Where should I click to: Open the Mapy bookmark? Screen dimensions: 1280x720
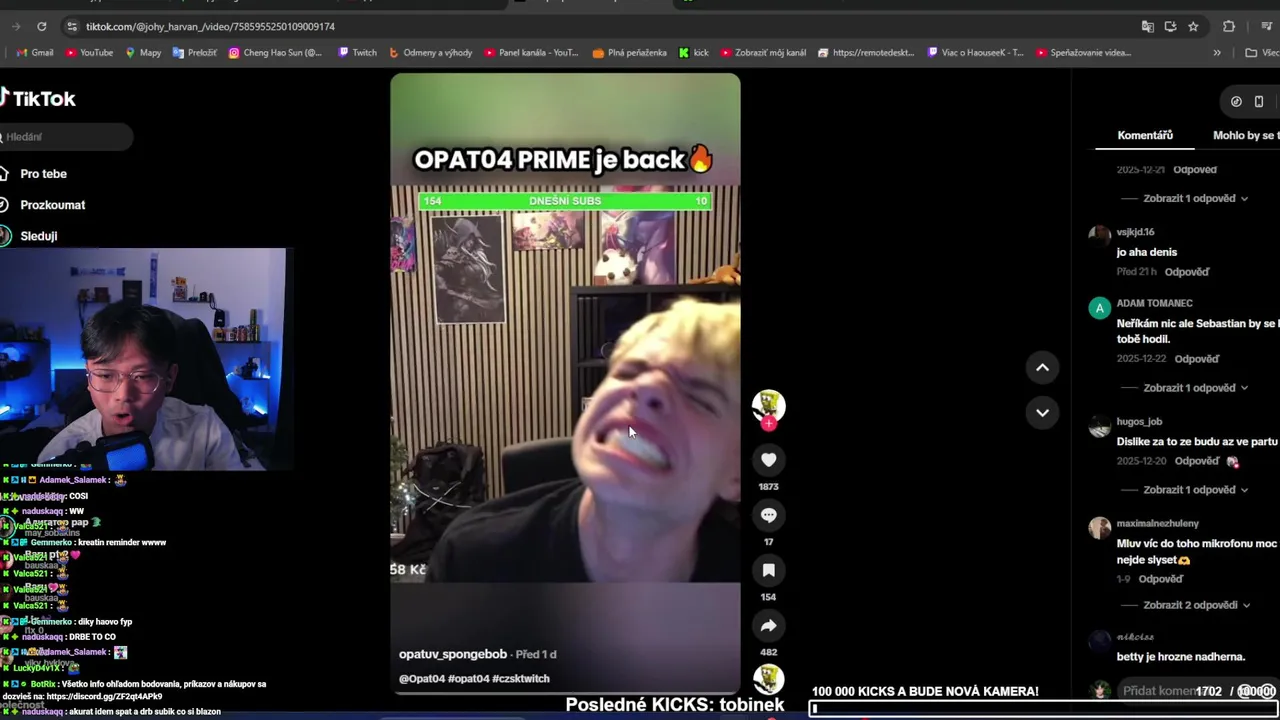143,52
